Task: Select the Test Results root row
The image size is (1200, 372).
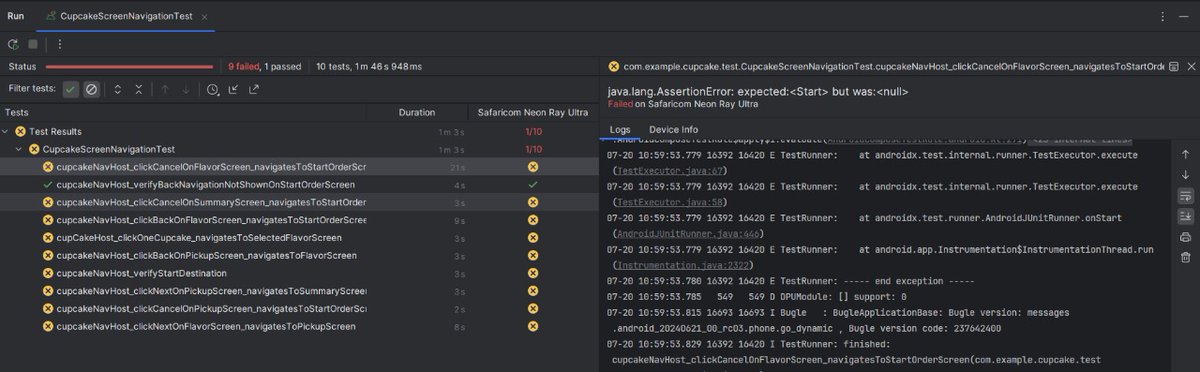Action: pos(299,131)
